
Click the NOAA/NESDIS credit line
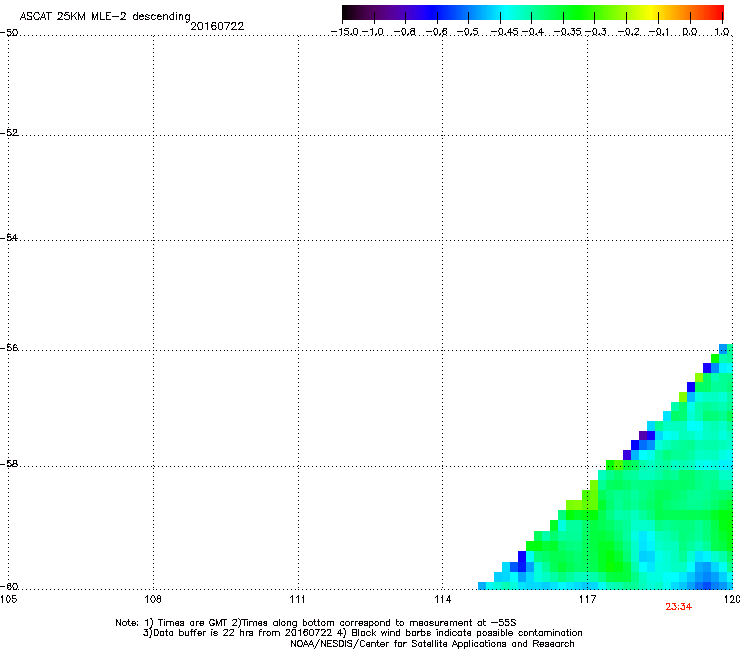click(x=432, y=644)
